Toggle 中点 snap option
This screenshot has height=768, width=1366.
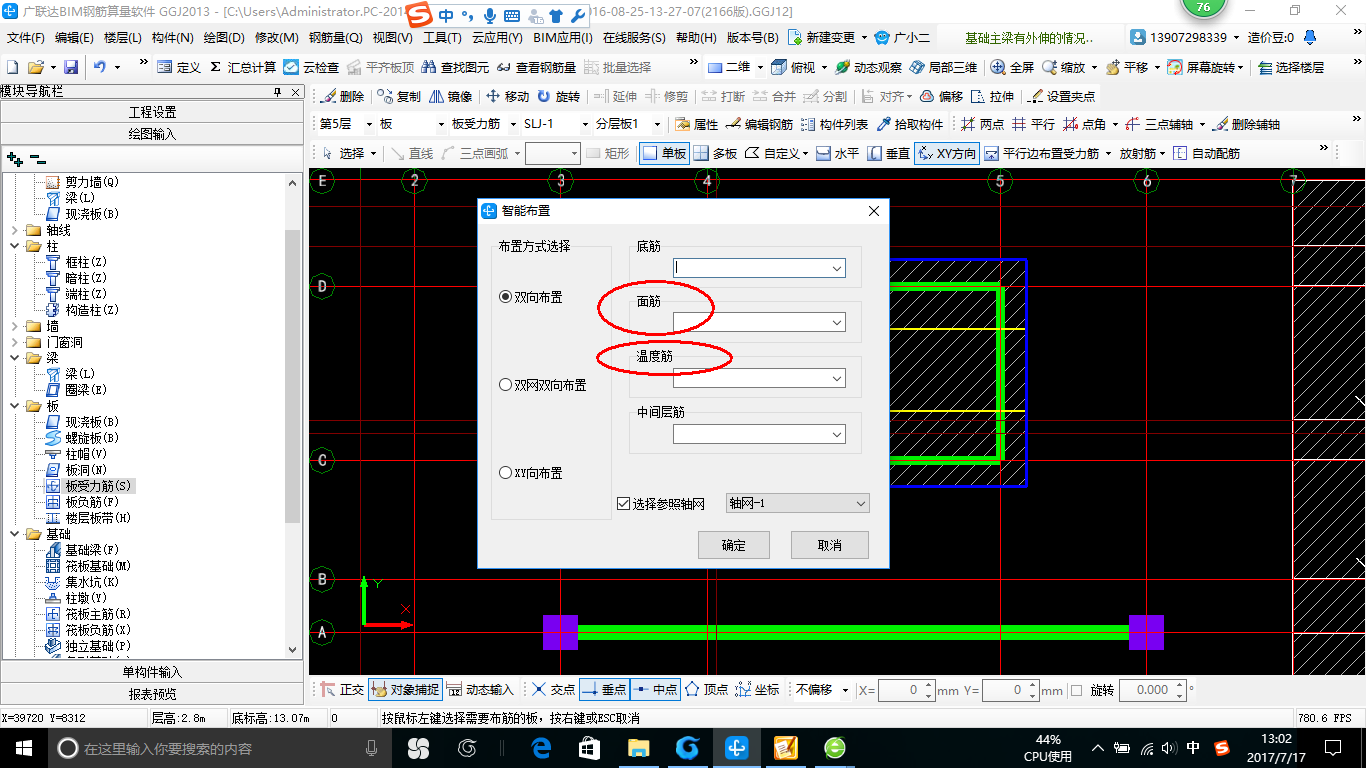tap(655, 690)
